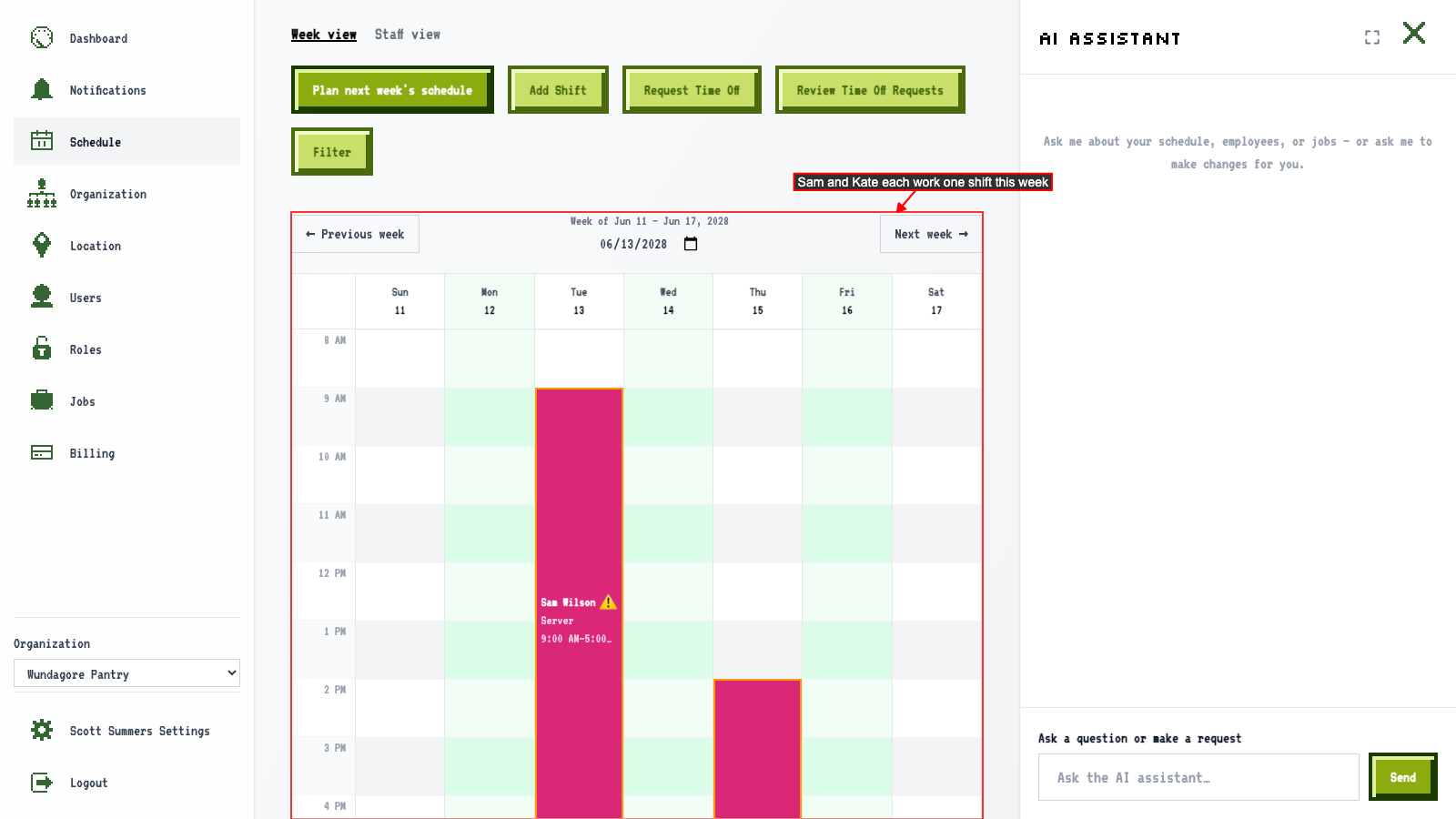Select the Wed 14 column header
This screenshot has height=819, width=1456.
(x=668, y=301)
